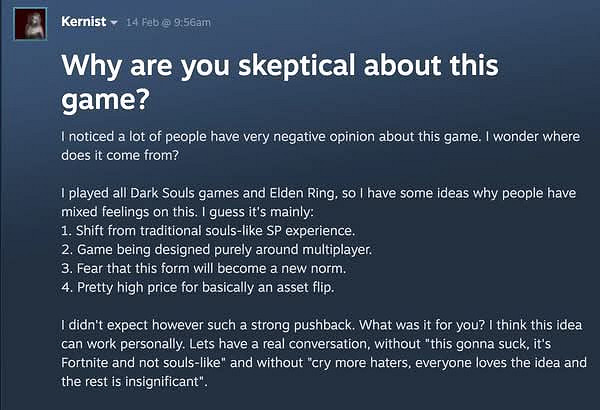This screenshot has width=600, height=410.
Task: Click the paragraph starting "I noticed a lot"
Action: (300, 136)
